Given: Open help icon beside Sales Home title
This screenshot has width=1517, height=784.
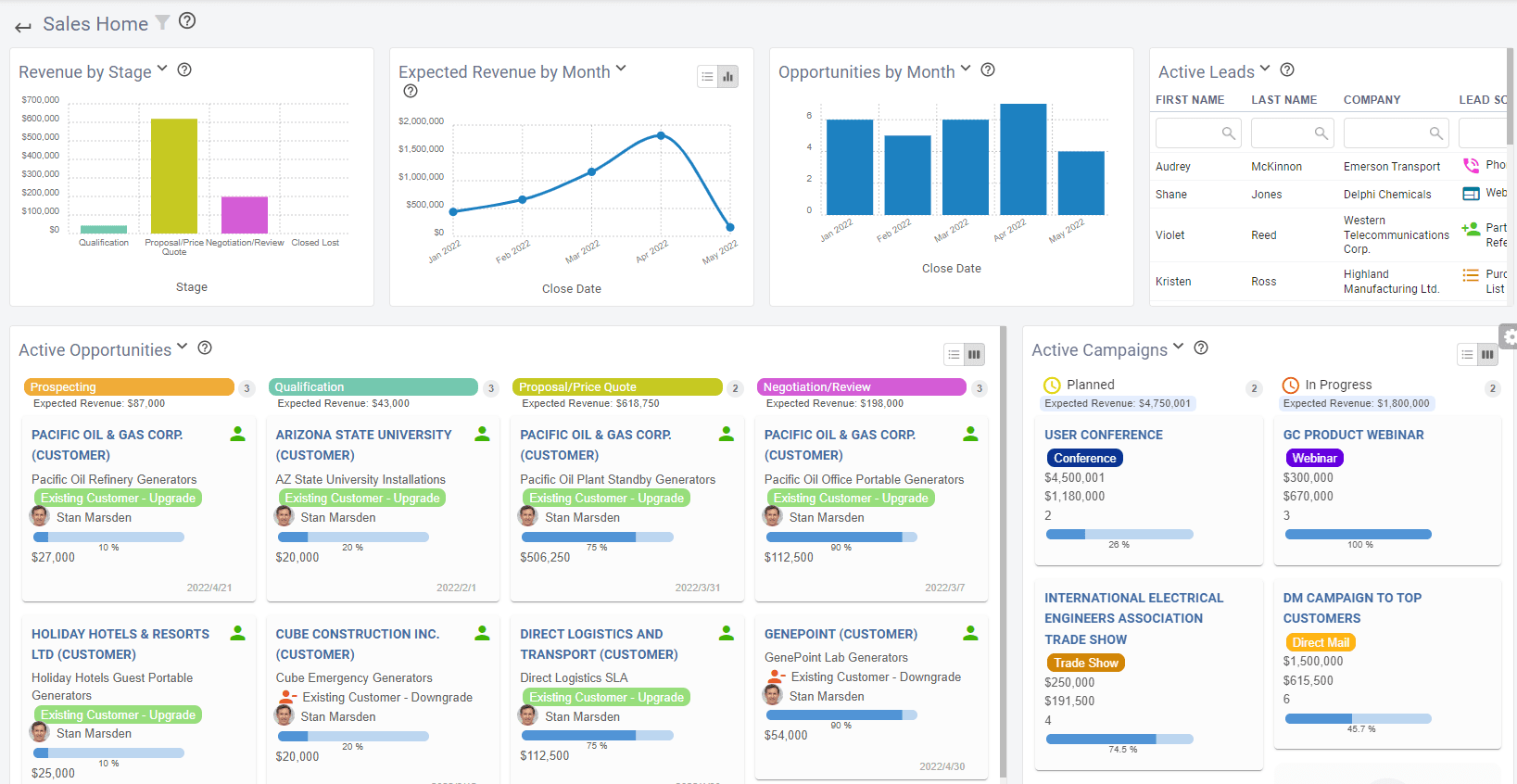Looking at the screenshot, I should point(187,20).
